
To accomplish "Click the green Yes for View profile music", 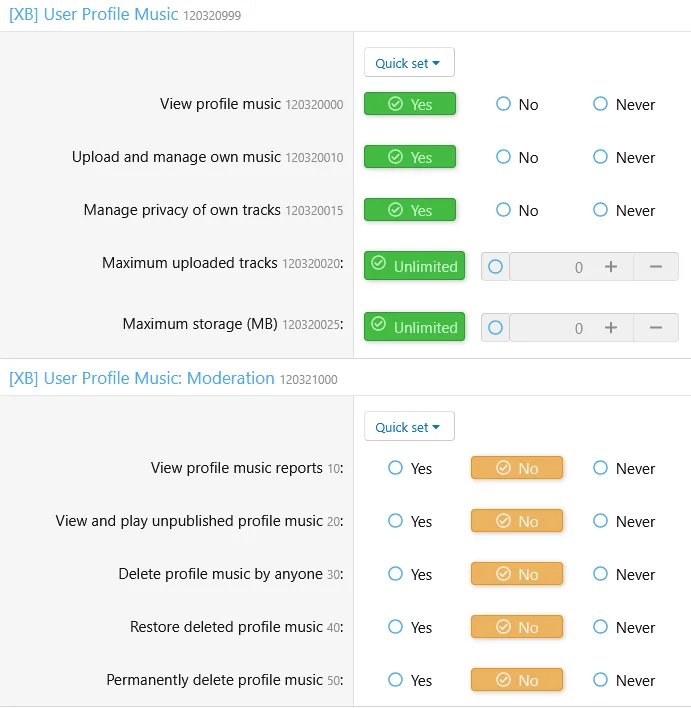I will pyautogui.click(x=410, y=104).
